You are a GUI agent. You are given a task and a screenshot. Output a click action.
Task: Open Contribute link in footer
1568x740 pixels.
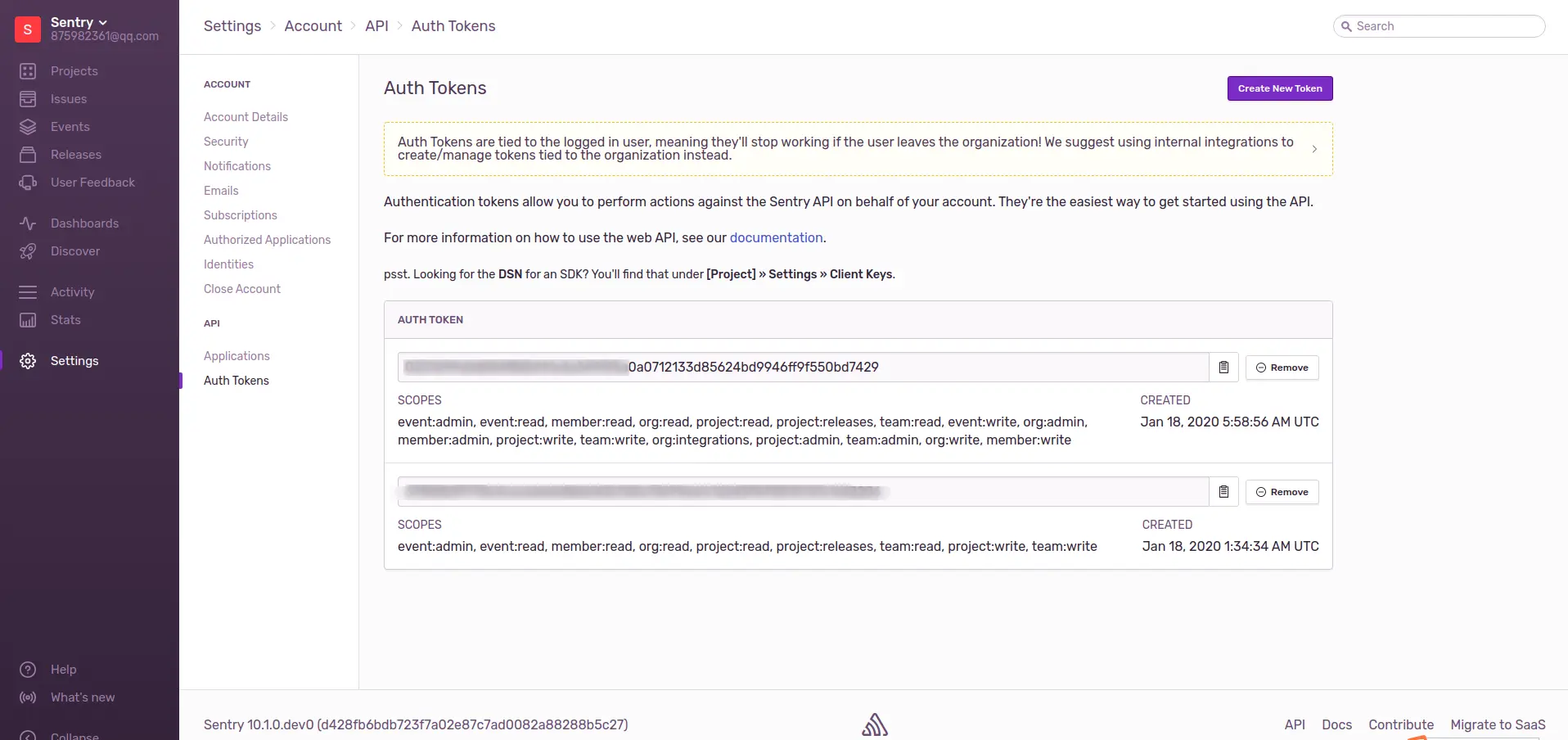(x=1401, y=724)
